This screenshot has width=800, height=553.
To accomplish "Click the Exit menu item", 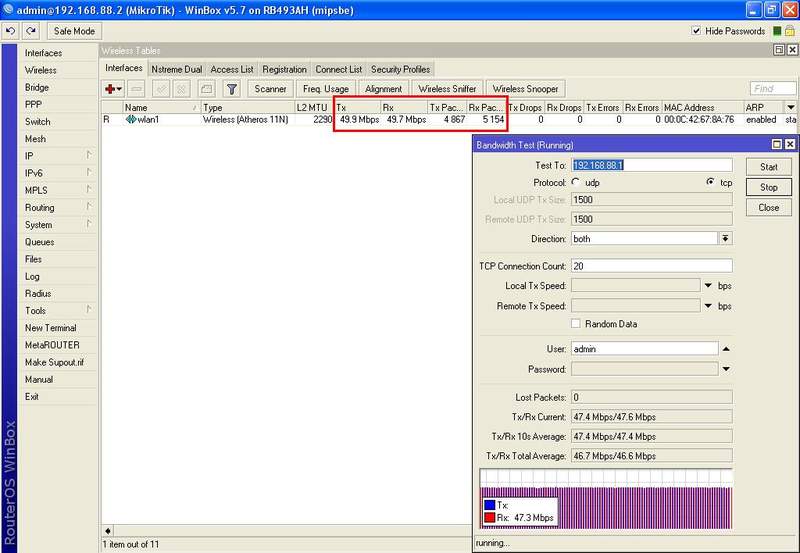I will [58, 396].
